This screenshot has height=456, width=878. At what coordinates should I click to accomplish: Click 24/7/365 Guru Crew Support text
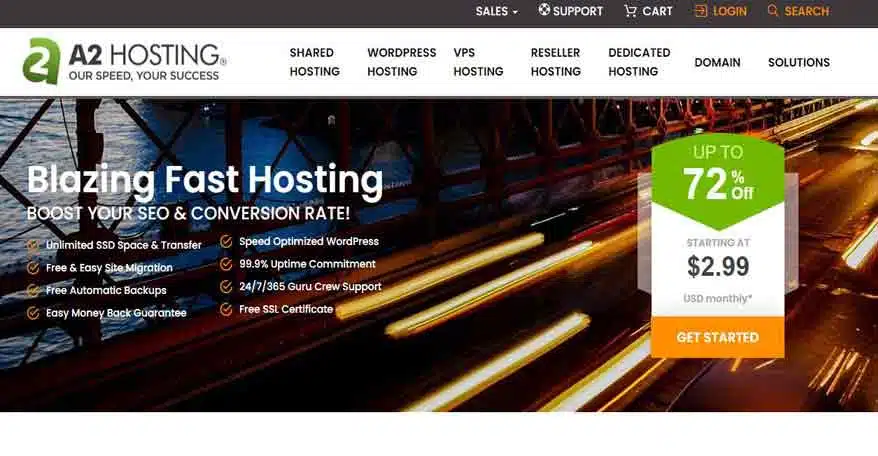[x=310, y=287]
